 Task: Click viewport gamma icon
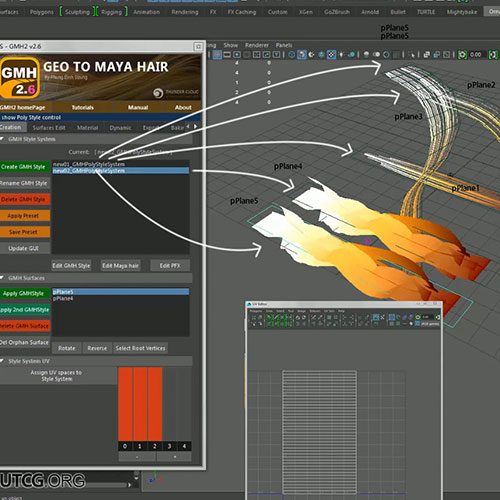point(493,54)
